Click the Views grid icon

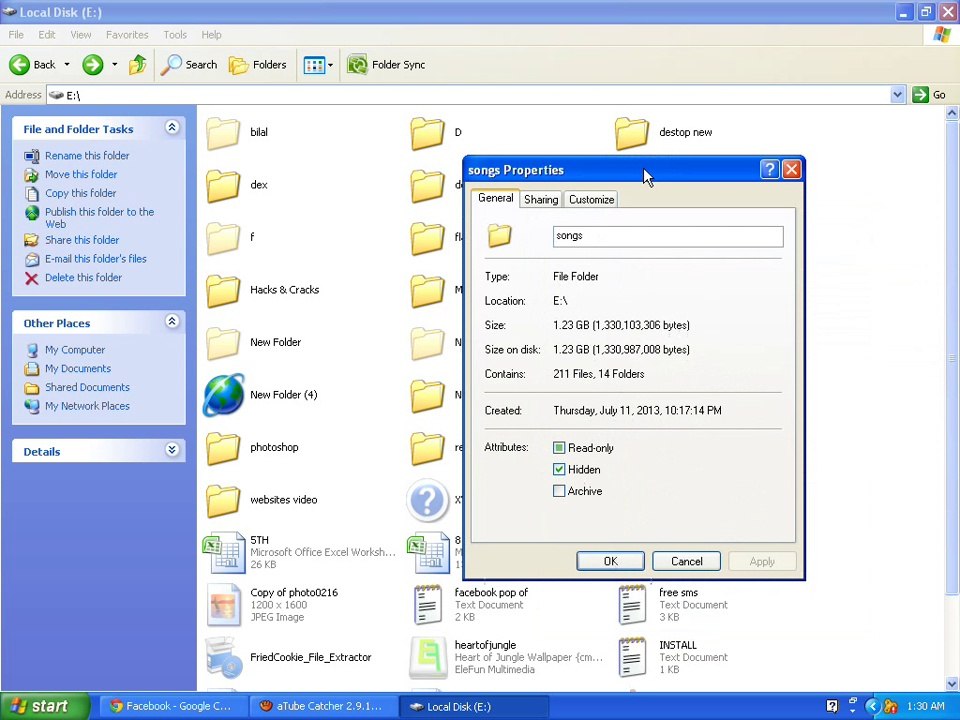314,65
